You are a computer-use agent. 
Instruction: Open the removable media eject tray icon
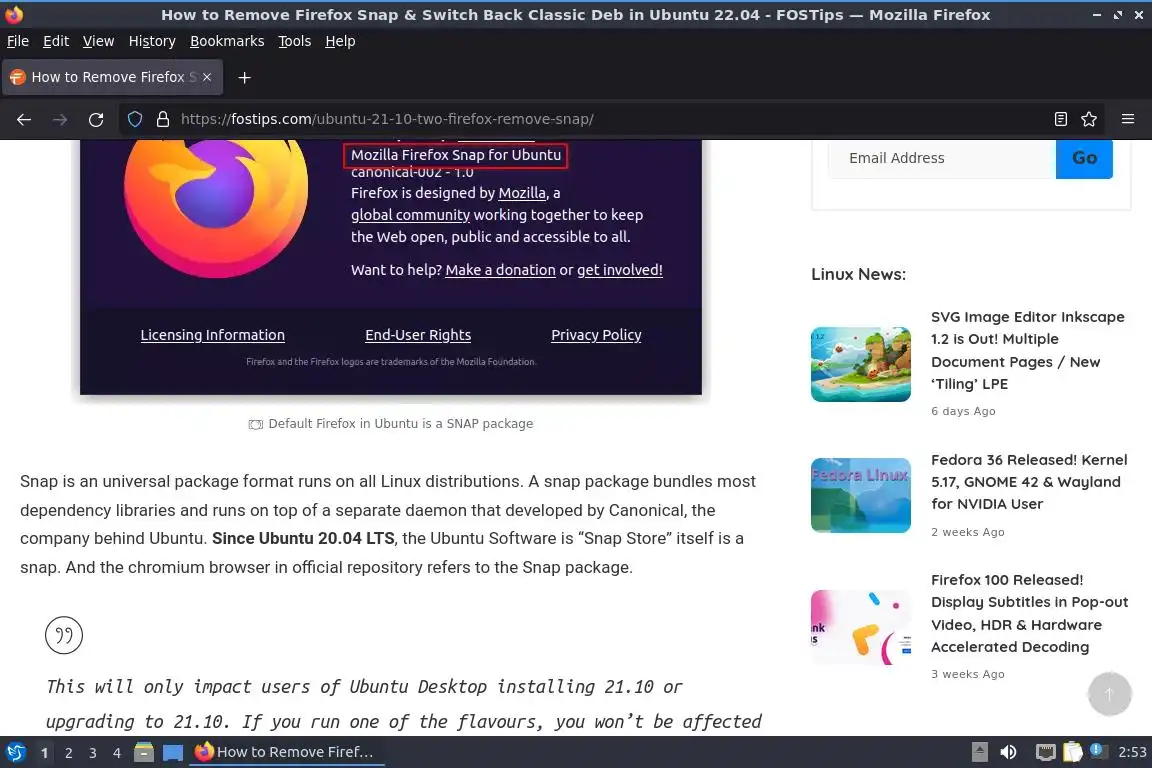[979, 752]
